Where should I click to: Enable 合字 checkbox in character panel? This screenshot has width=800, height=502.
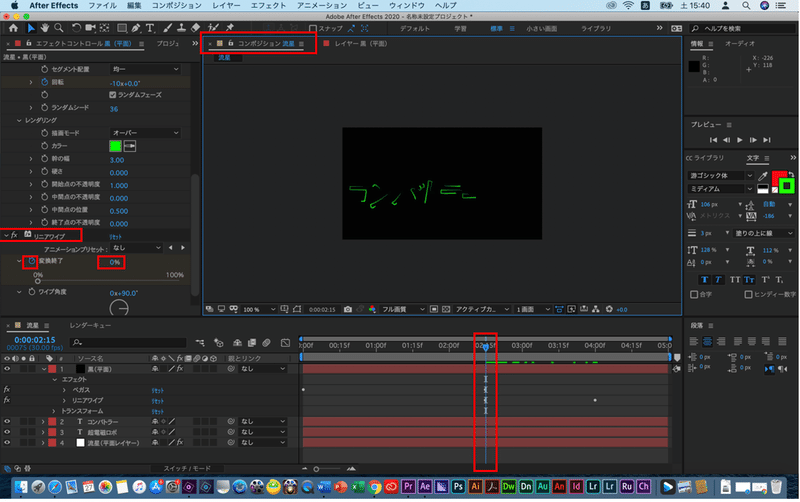tap(694, 294)
